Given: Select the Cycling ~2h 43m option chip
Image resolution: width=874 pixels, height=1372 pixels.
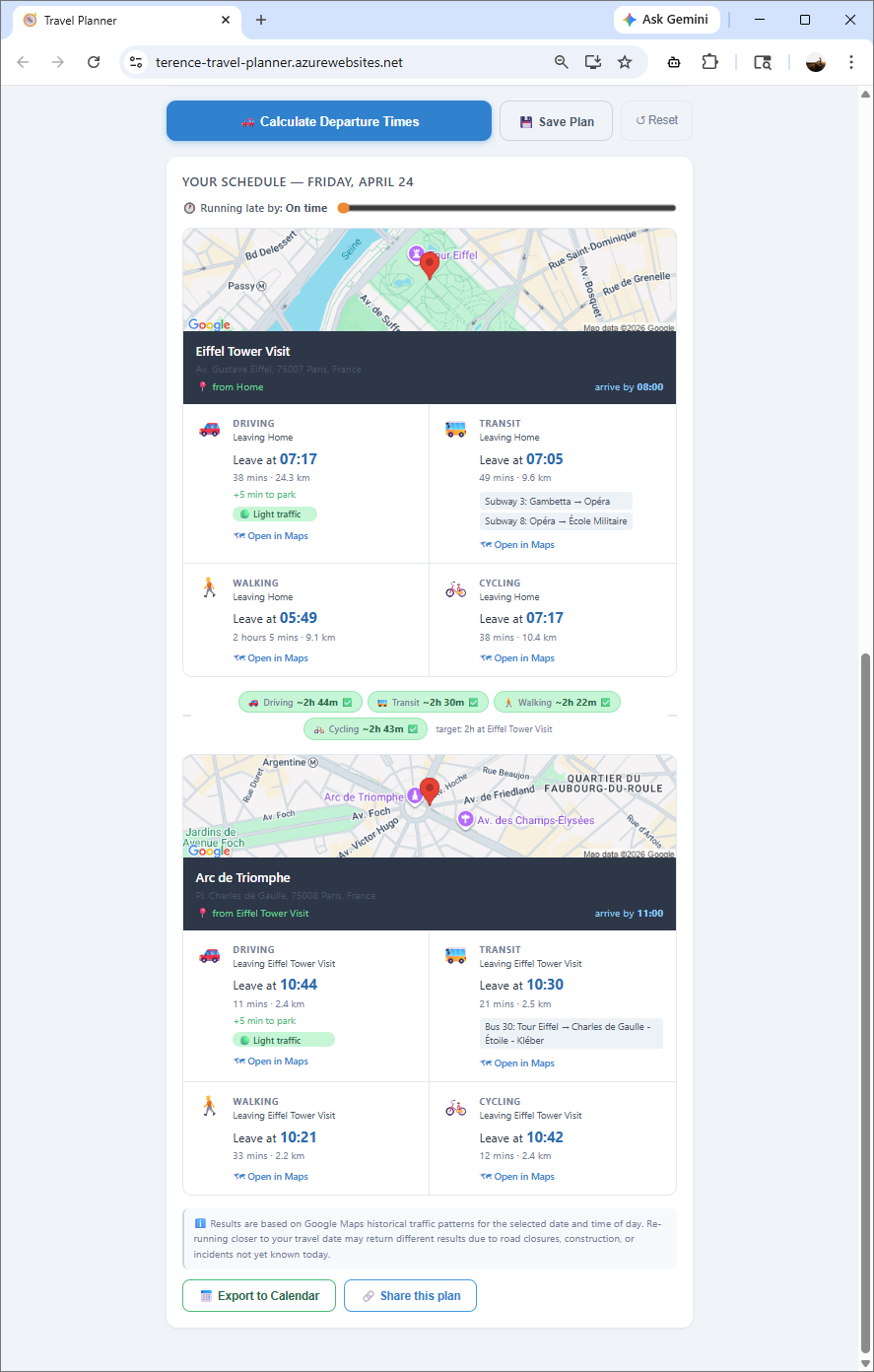Looking at the screenshot, I should click(x=365, y=729).
